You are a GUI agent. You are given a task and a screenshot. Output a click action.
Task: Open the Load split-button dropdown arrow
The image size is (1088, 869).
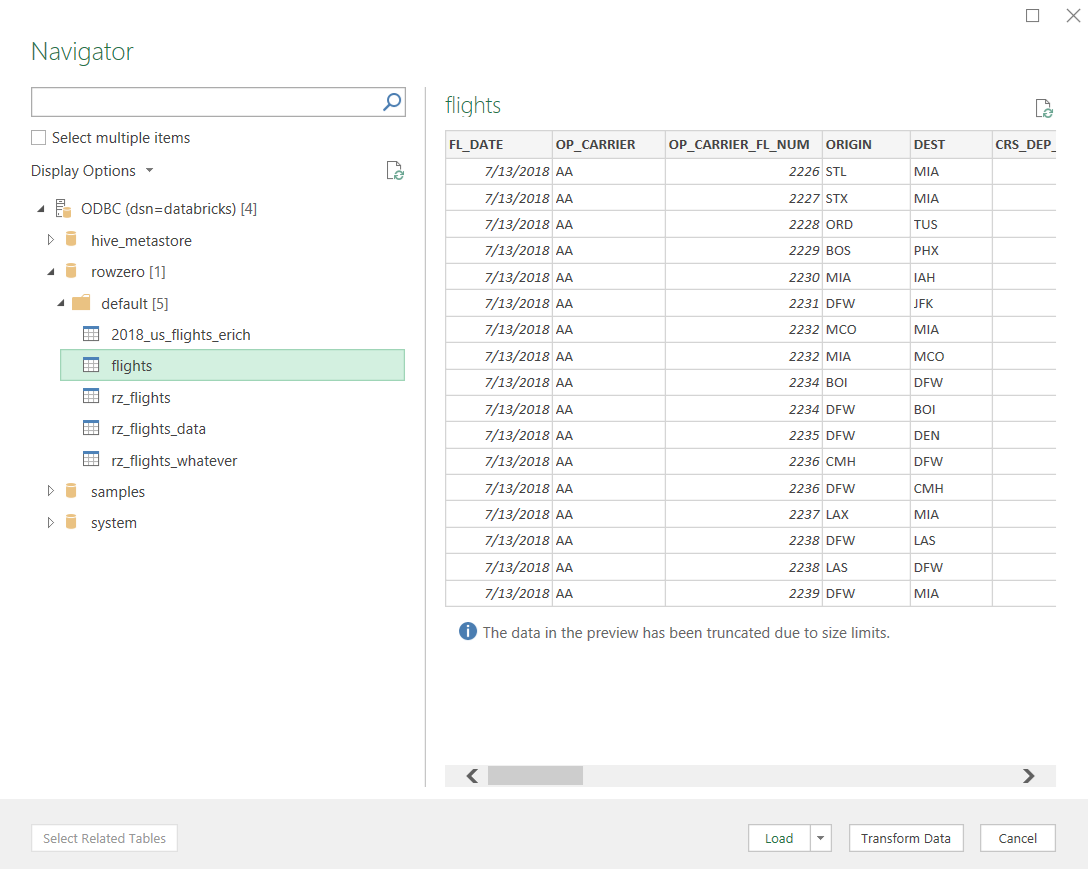point(821,838)
